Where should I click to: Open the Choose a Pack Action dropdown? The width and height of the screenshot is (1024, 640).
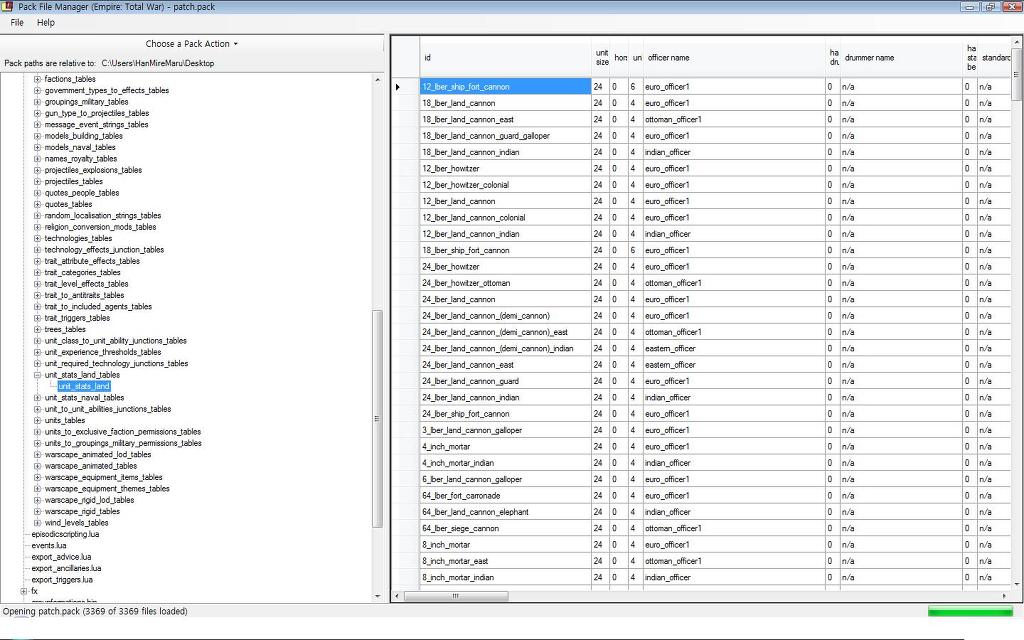click(x=192, y=44)
